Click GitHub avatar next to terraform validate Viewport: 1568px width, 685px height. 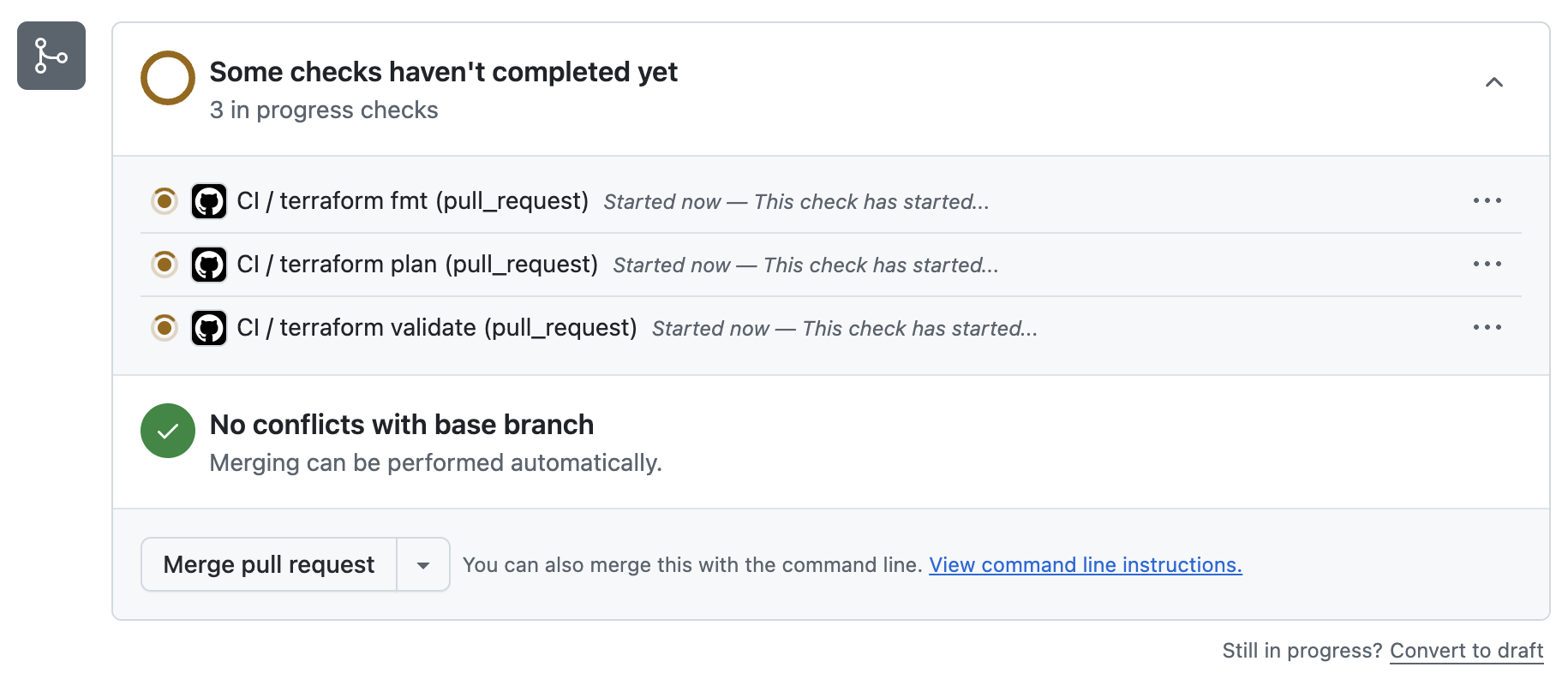coord(209,328)
